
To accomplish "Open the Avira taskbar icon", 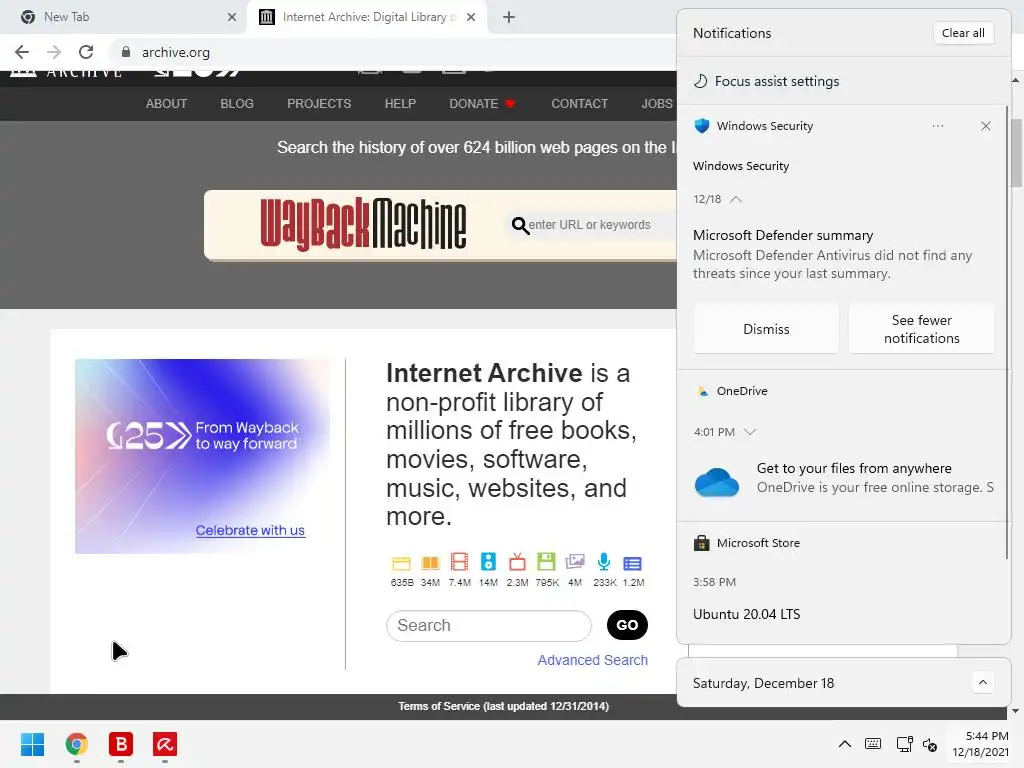I will [x=165, y=744].
